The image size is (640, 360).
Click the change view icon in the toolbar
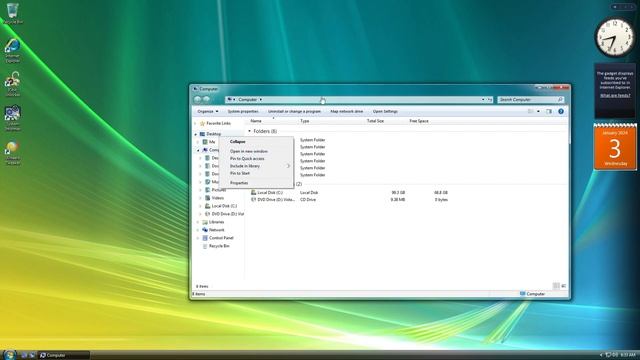[x=531, y=111]
